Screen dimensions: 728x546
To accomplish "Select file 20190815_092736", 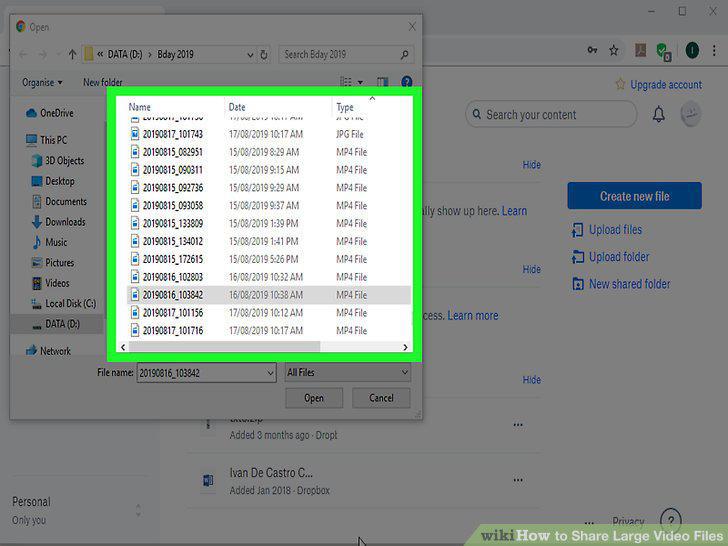I will tap(268, 188).
